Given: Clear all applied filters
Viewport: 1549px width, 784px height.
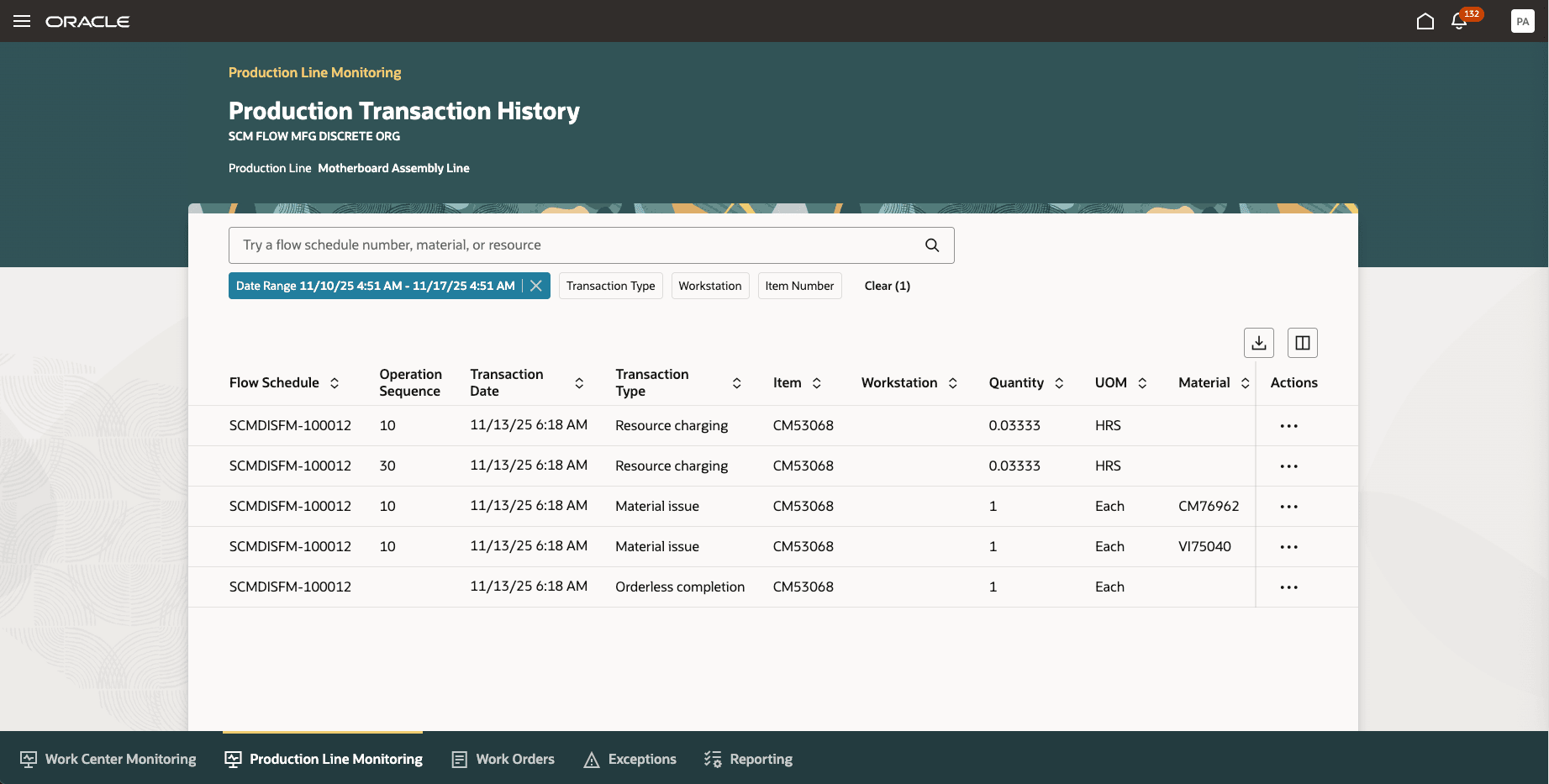Looking at the screenshot, I should point(887,286).
